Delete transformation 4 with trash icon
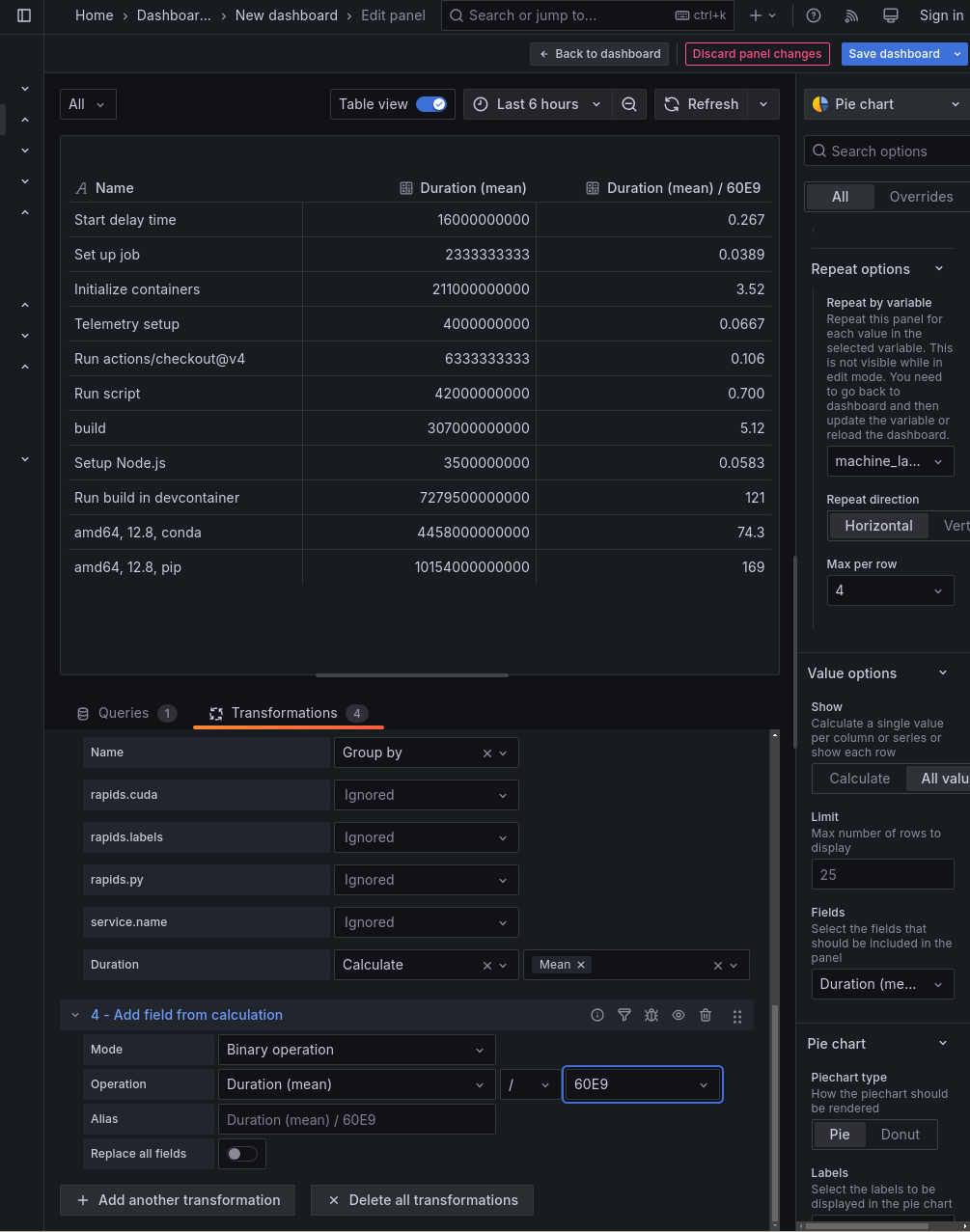 point(706,1015)
